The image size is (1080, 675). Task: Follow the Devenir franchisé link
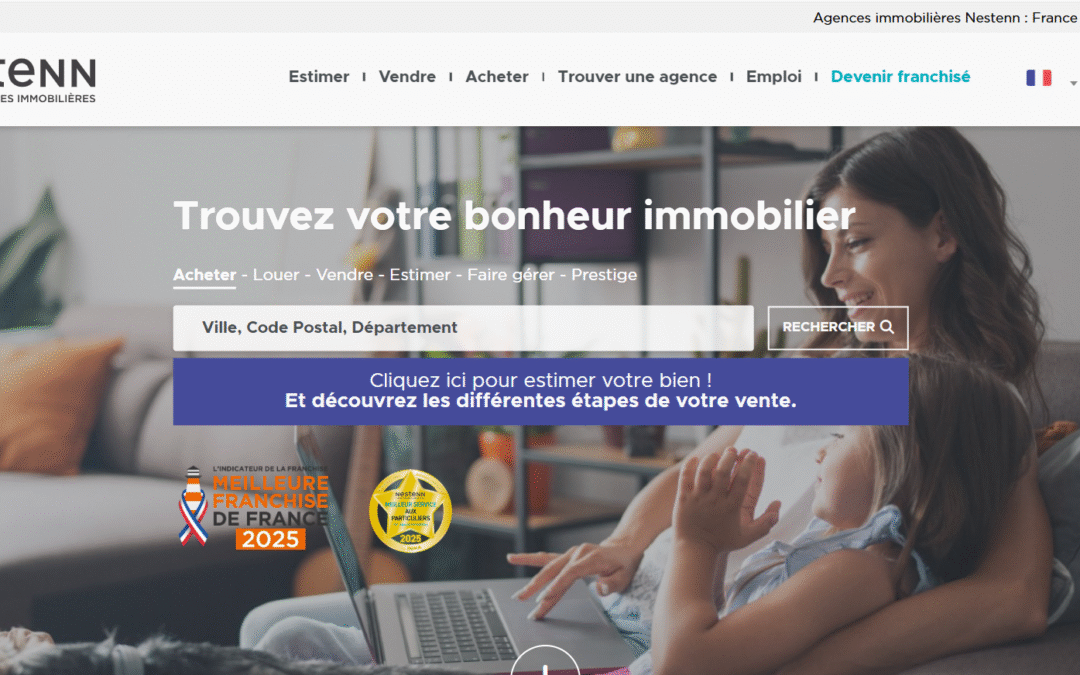coord(900,76)
